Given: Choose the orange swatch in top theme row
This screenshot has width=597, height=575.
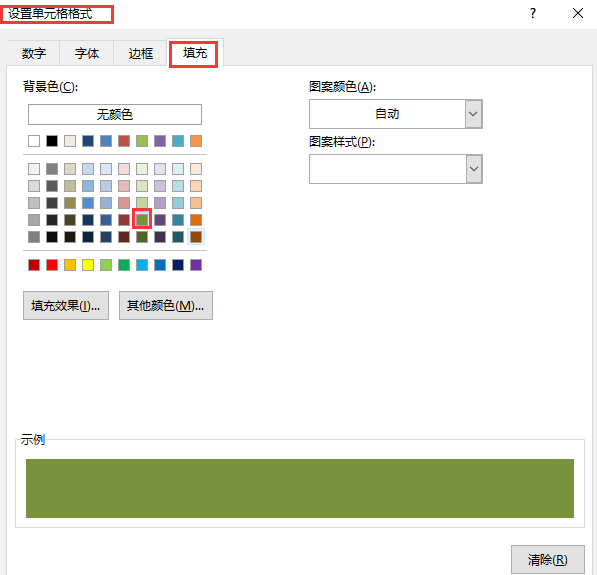Looking at the screenshot, I should coord(196,141).
